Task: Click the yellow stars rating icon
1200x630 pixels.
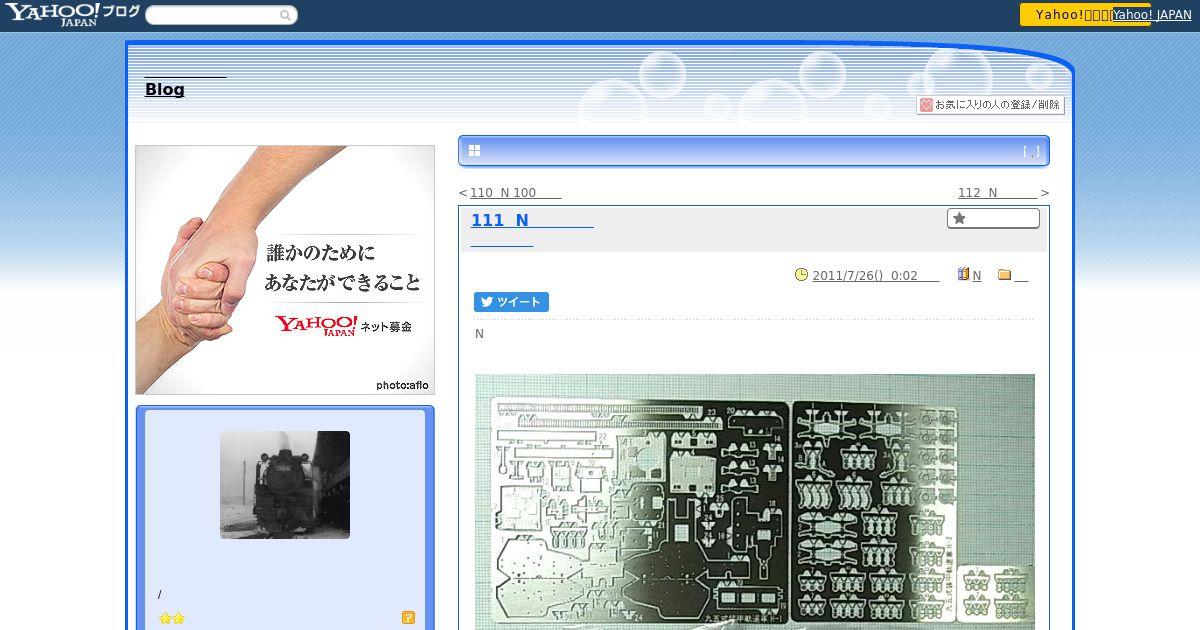Action: pos(172,619)
